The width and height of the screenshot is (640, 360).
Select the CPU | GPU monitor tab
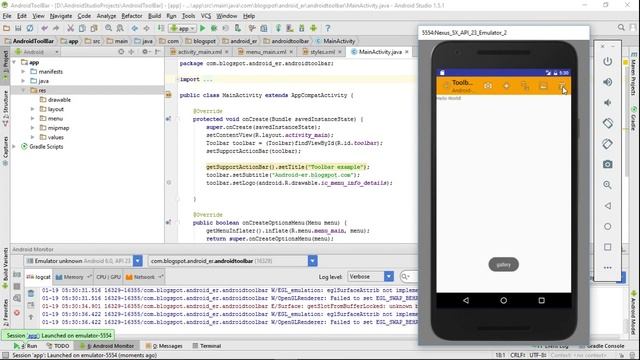click(108, 277)
